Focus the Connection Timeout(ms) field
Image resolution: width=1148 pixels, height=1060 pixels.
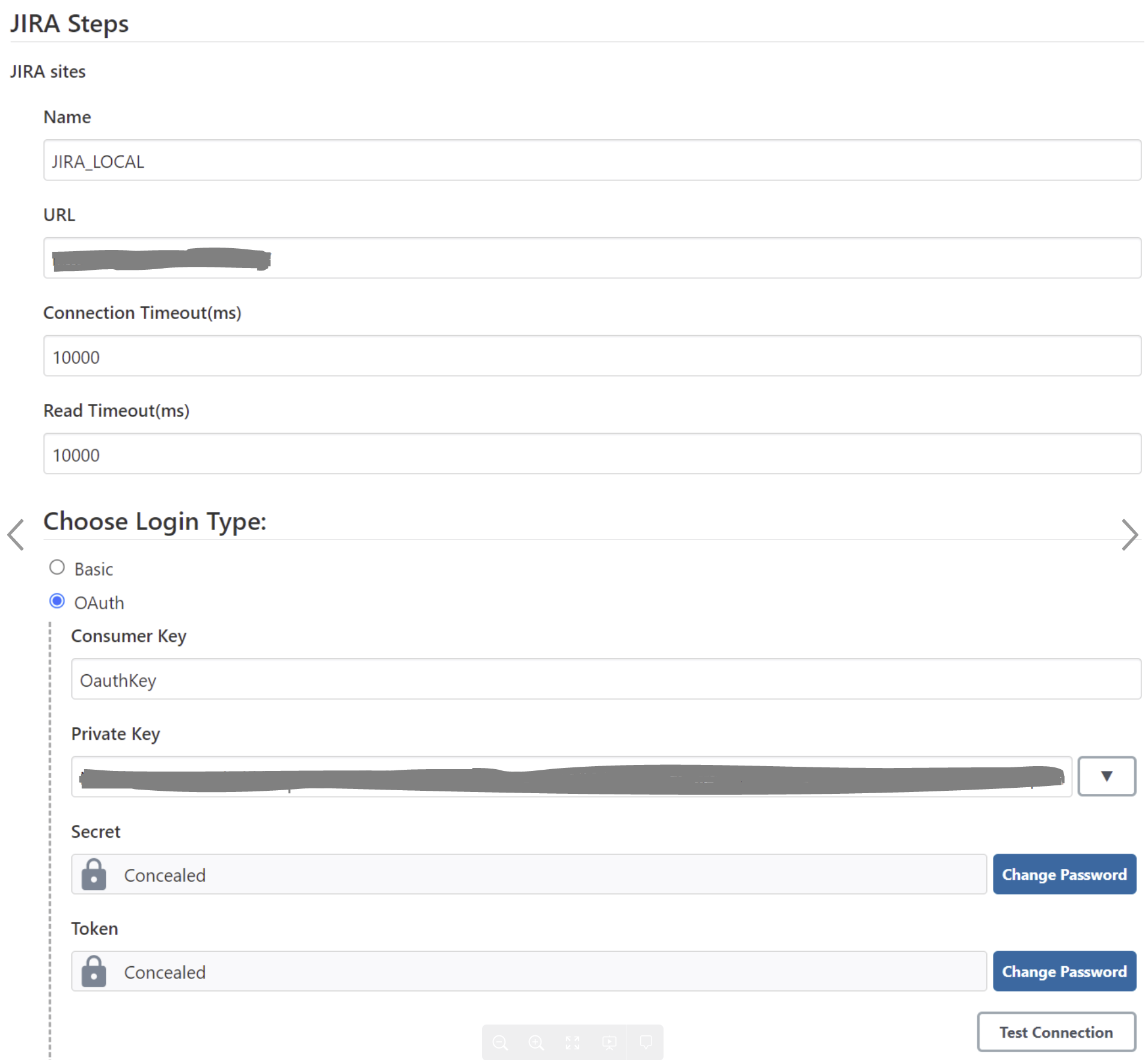coord(592,356)
